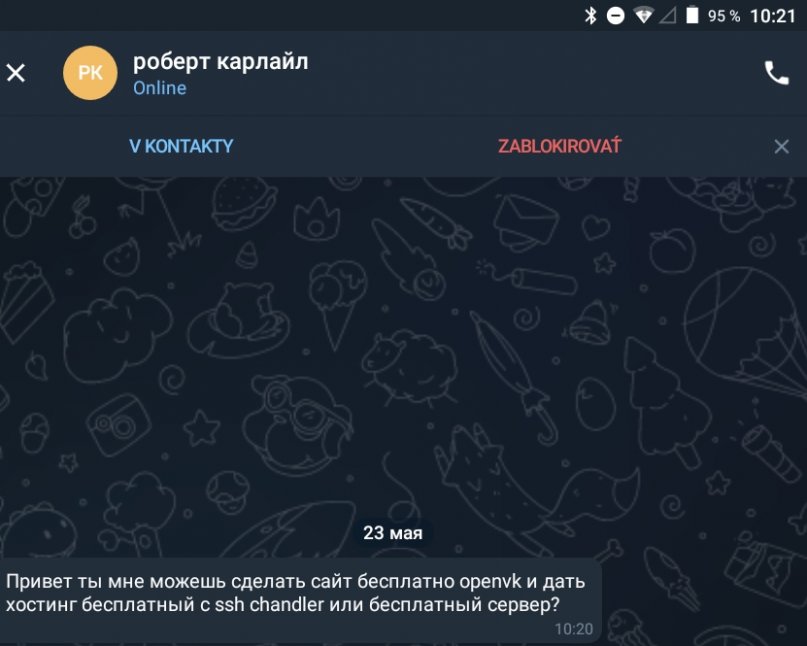
Task: Tap the 95 % battery percentage
Action: 724,16
